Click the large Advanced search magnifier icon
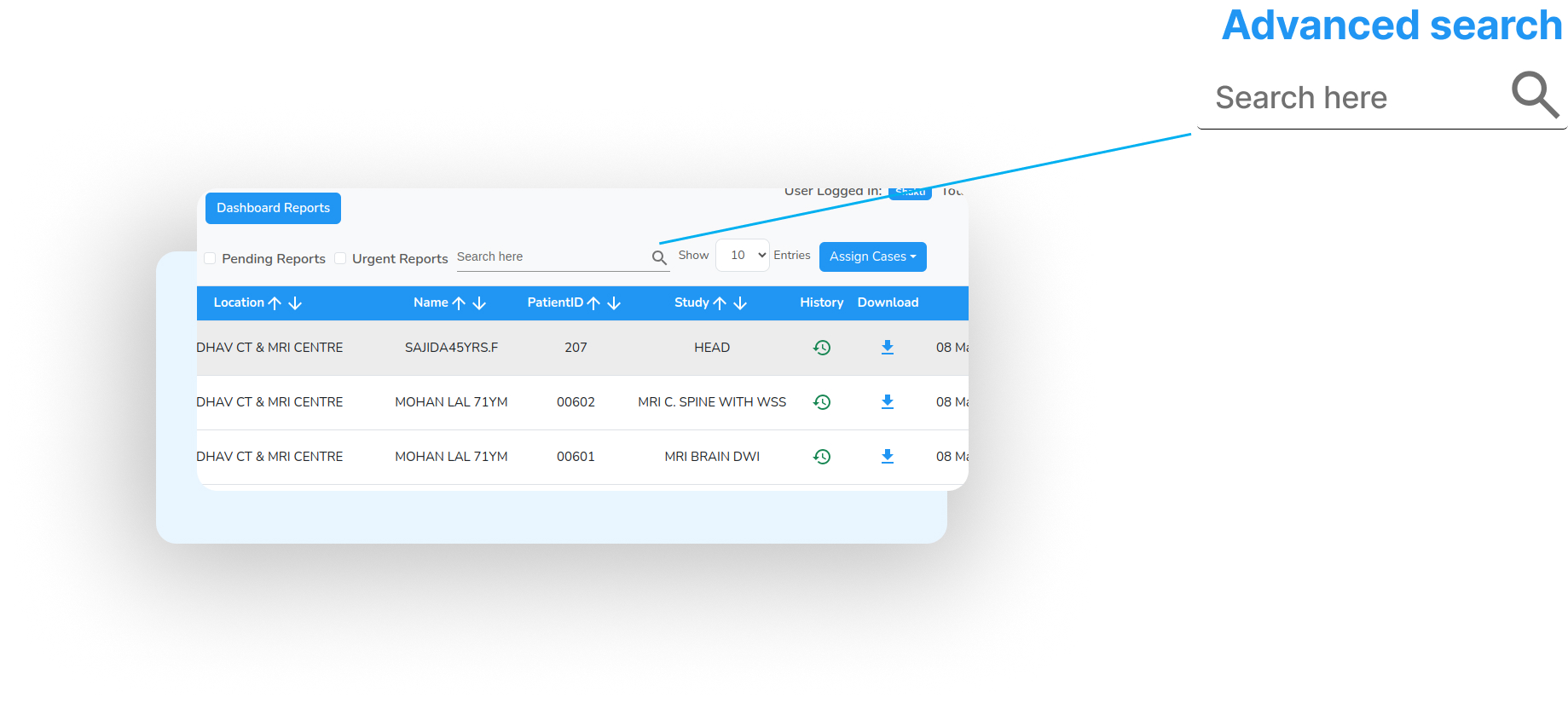The height and width of the screenshot is (703, 1568). pyautogui.click(x=1535, y=95)
